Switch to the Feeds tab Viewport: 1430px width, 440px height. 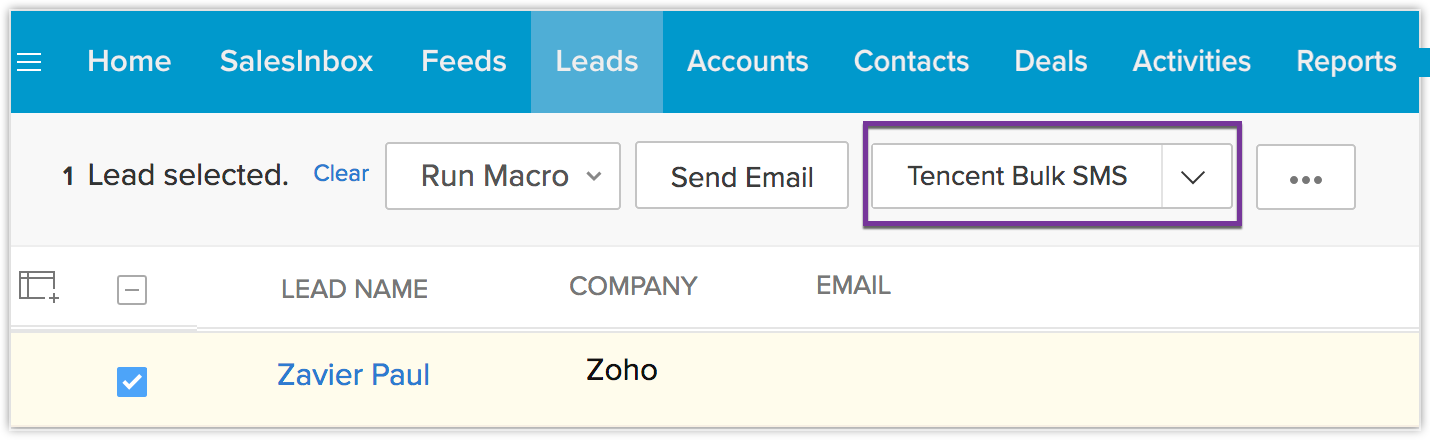[x=464, y=62]
